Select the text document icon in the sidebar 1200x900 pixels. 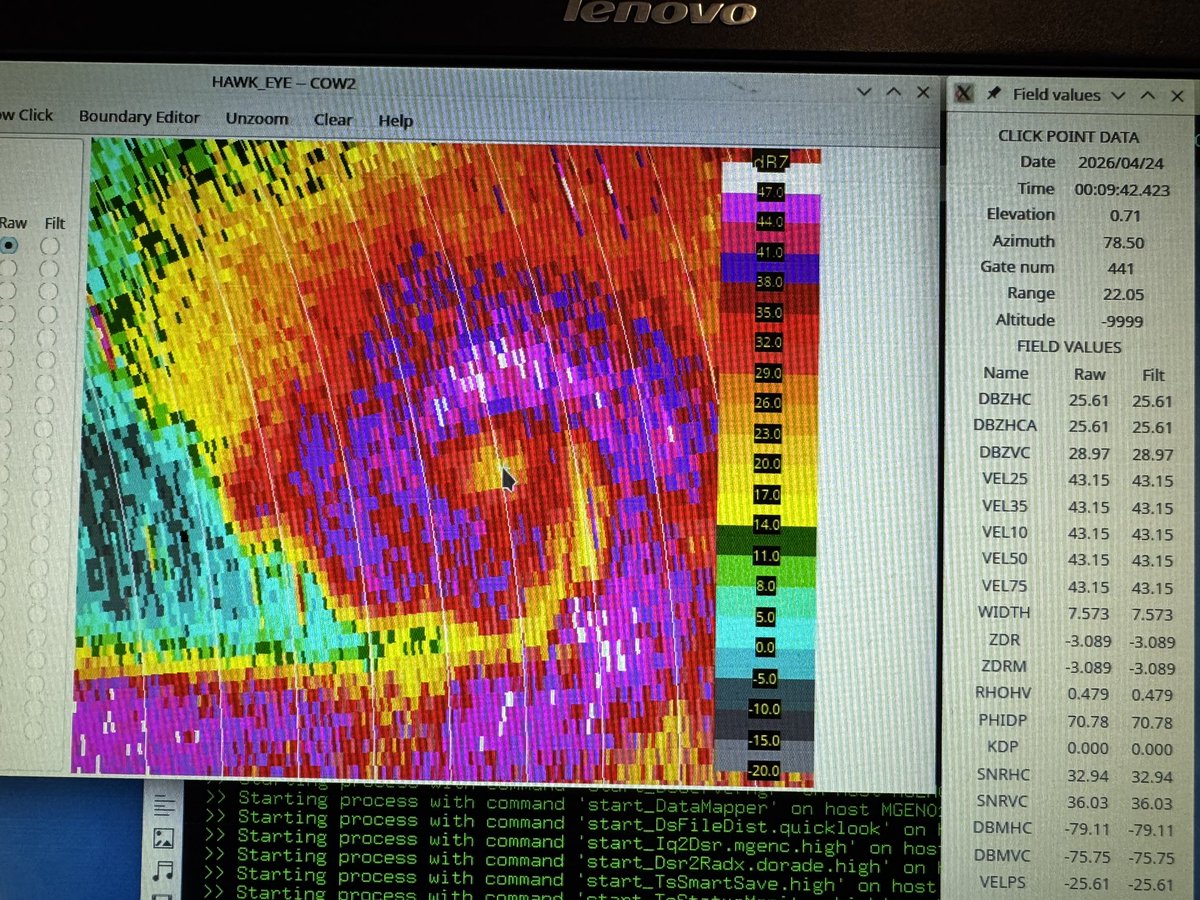tap(164, 803)
